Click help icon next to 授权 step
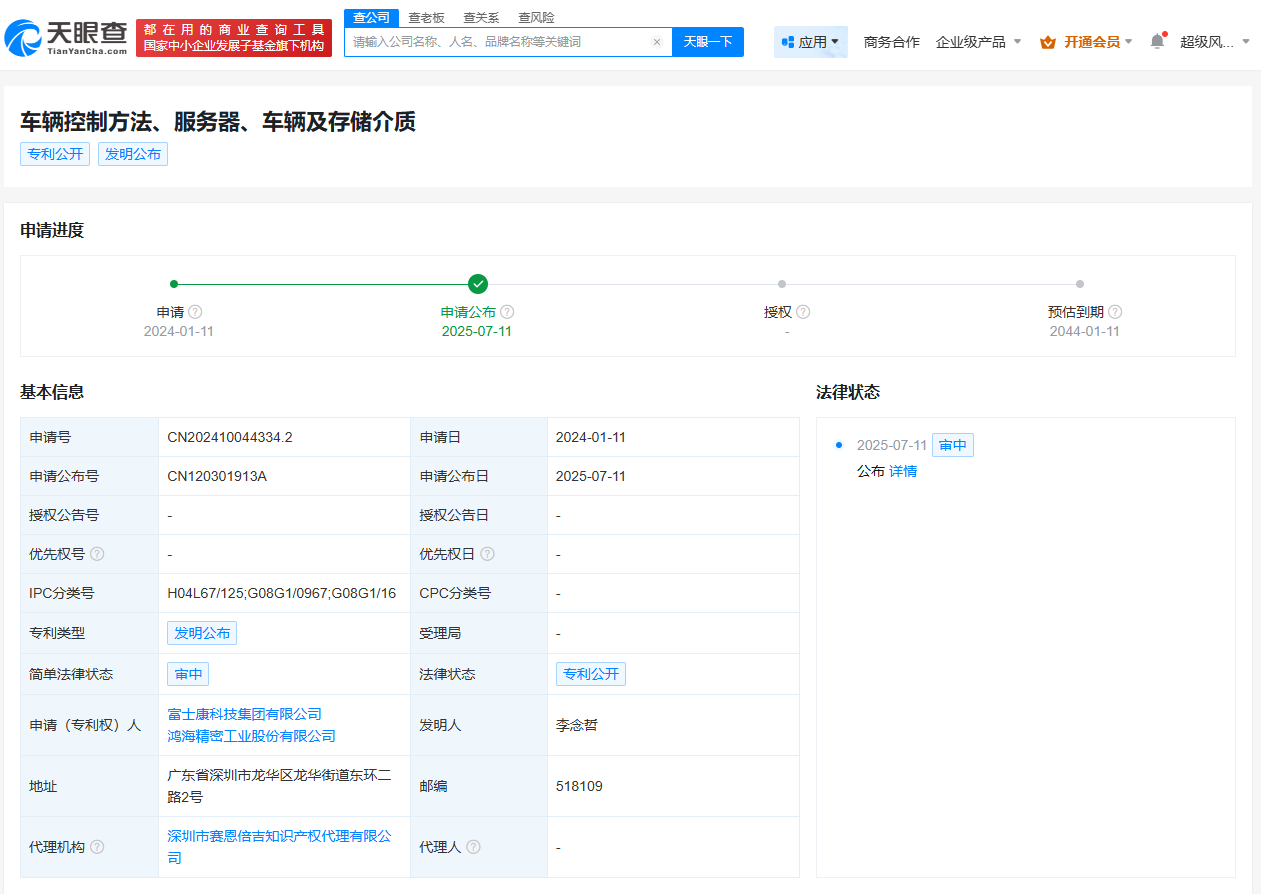 [x=803, y=312]
